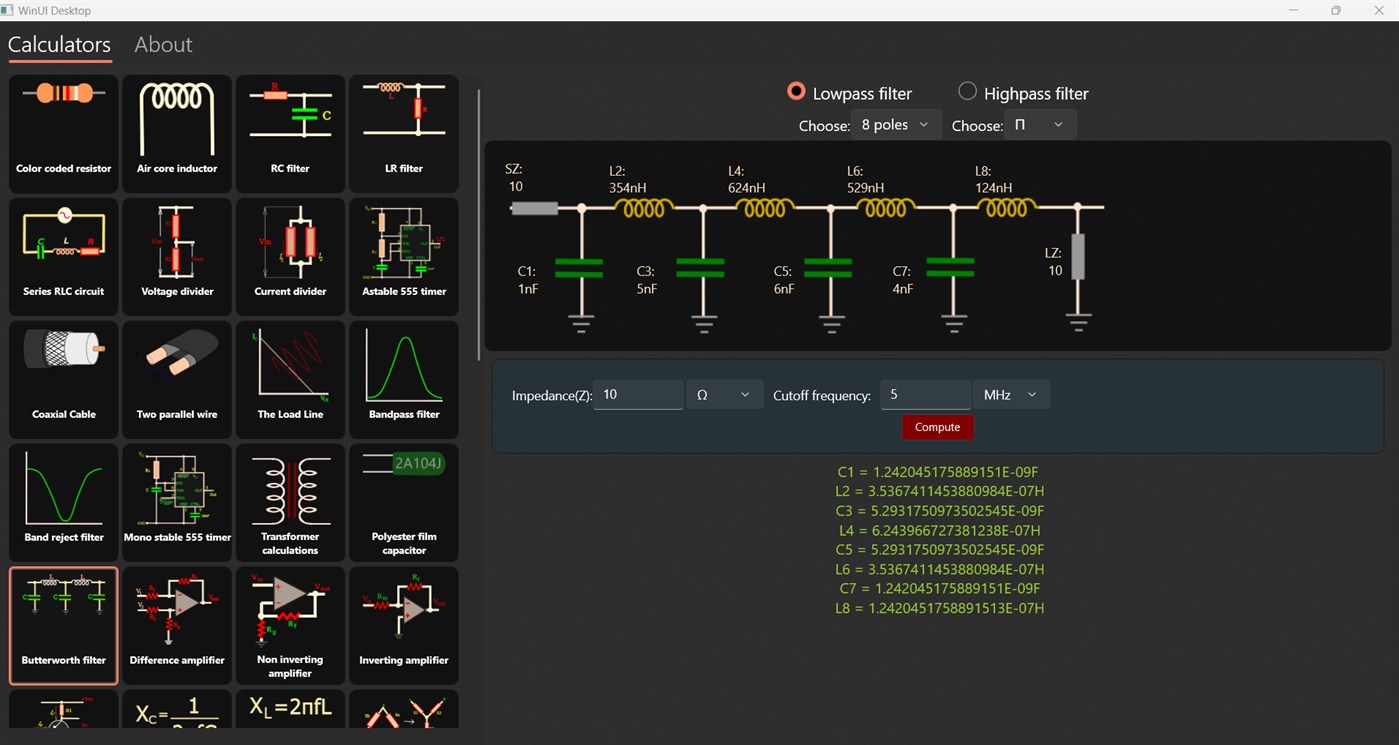Screen dimensions: 1399x745
Task: Open the Transformer calculations tool
Action: coord(290,502)
